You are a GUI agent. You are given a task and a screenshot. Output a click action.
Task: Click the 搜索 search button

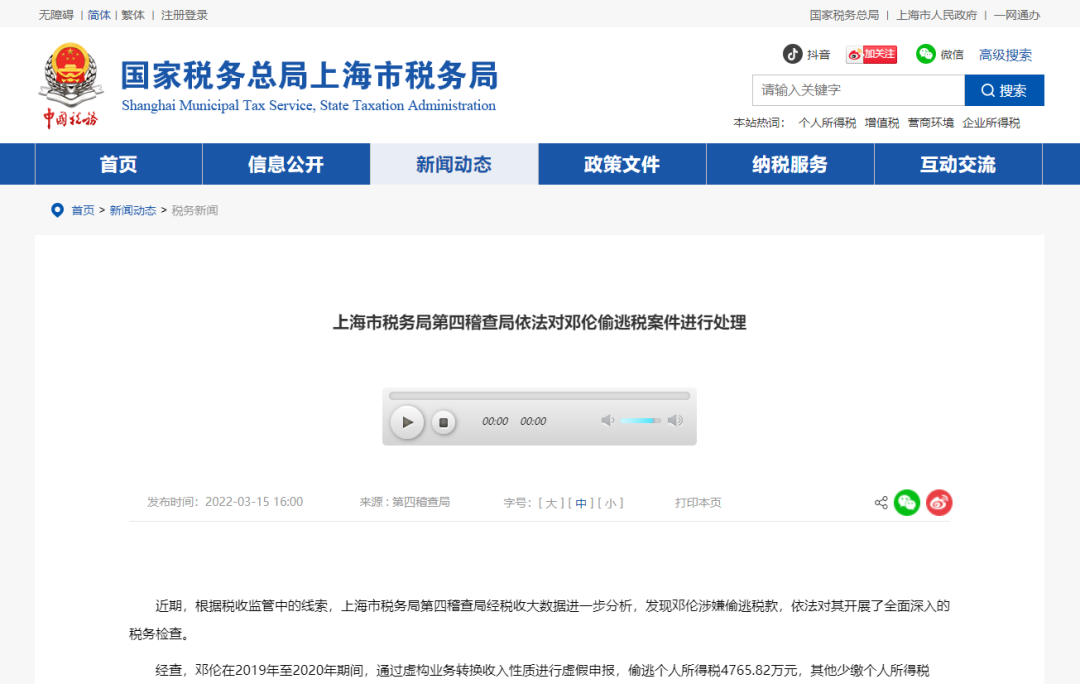pyautogui.click(x=1004, y=90)
